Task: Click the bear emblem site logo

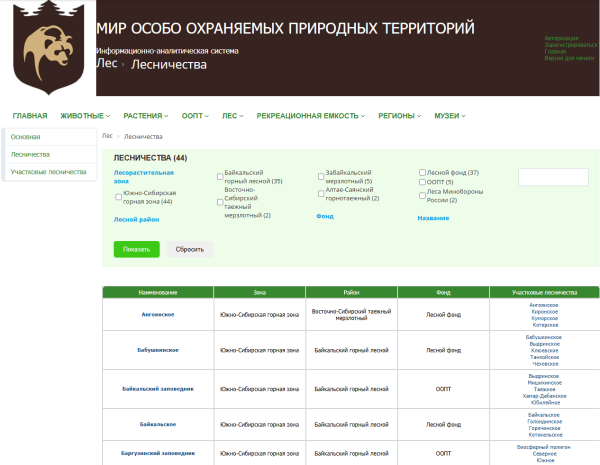Action: pos(48,48)
